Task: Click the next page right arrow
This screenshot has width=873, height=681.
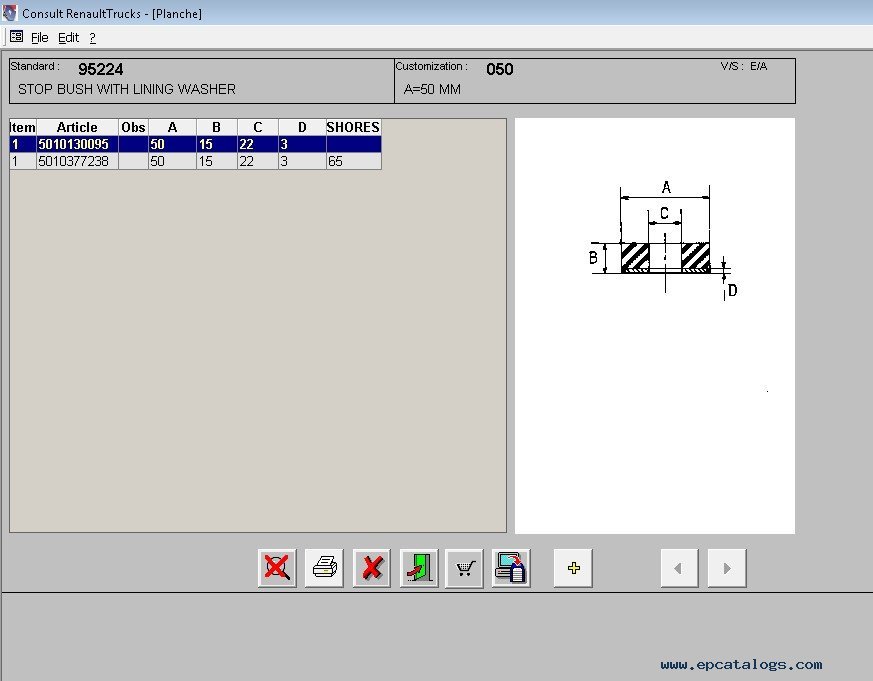Action: point(727,568)
